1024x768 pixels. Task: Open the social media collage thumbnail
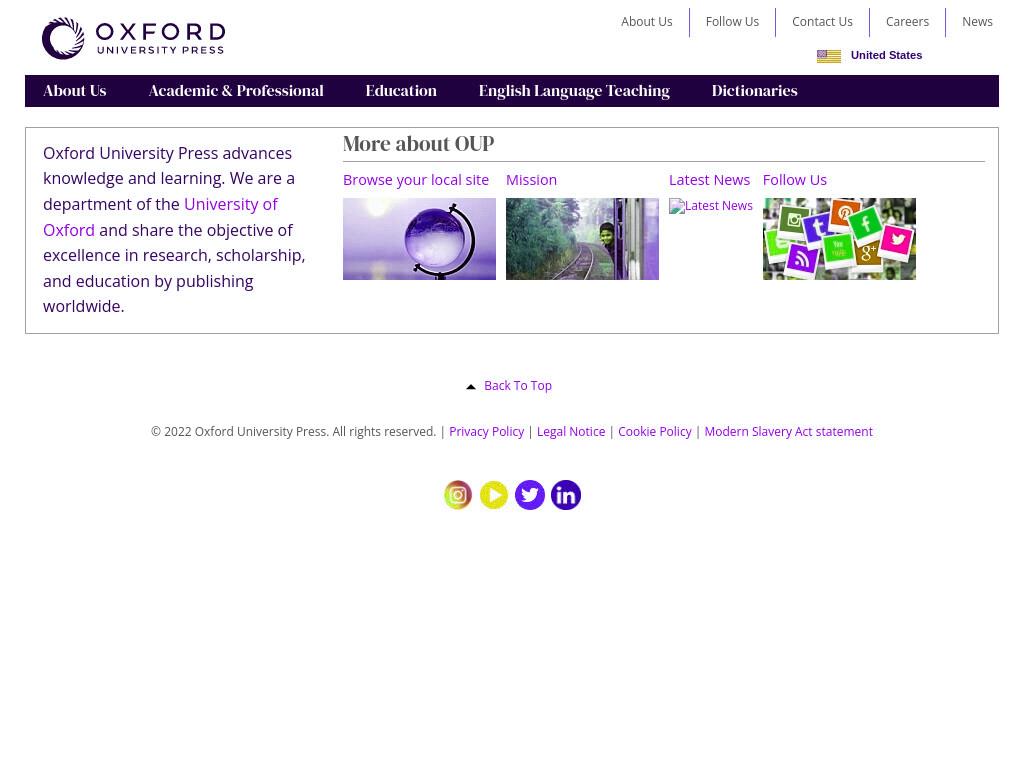pos(839,239)
